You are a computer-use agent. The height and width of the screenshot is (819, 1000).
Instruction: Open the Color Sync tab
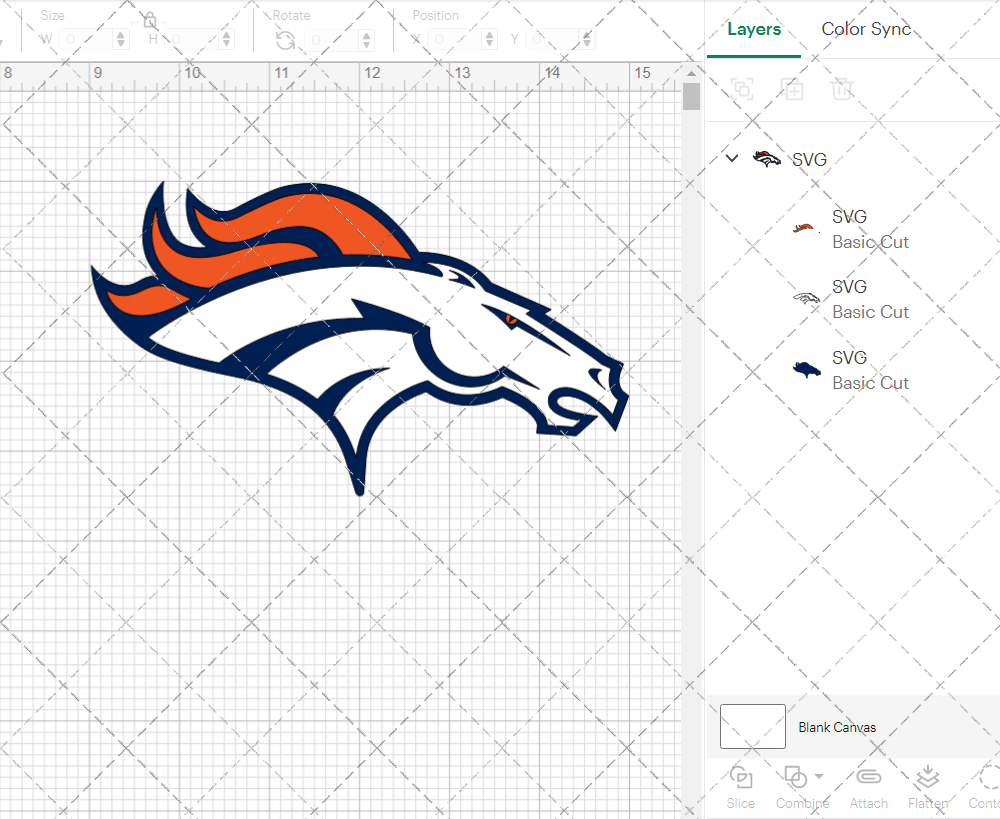tap(866, 29)
